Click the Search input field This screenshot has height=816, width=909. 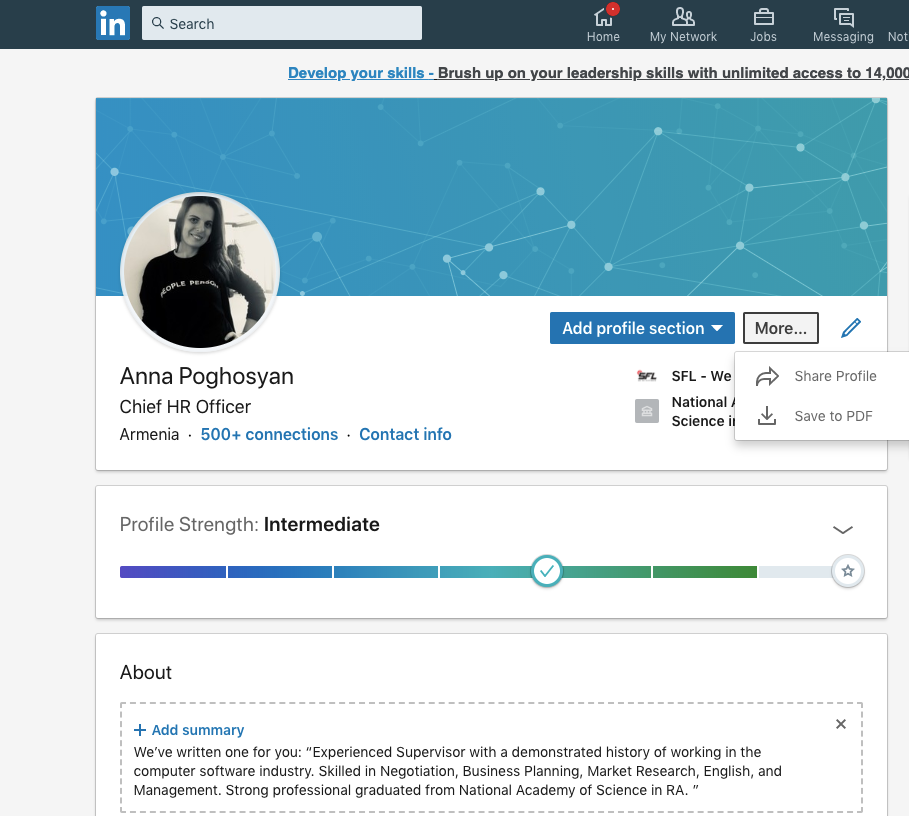pyautogui.click(x=282, y=23)
